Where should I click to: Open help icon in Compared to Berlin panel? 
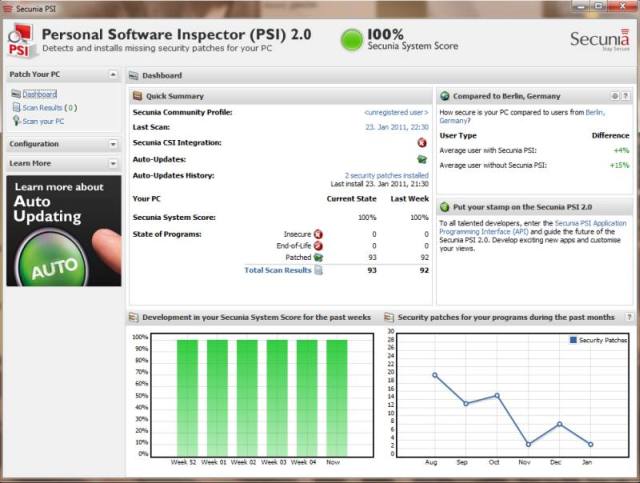pos(625,96)
